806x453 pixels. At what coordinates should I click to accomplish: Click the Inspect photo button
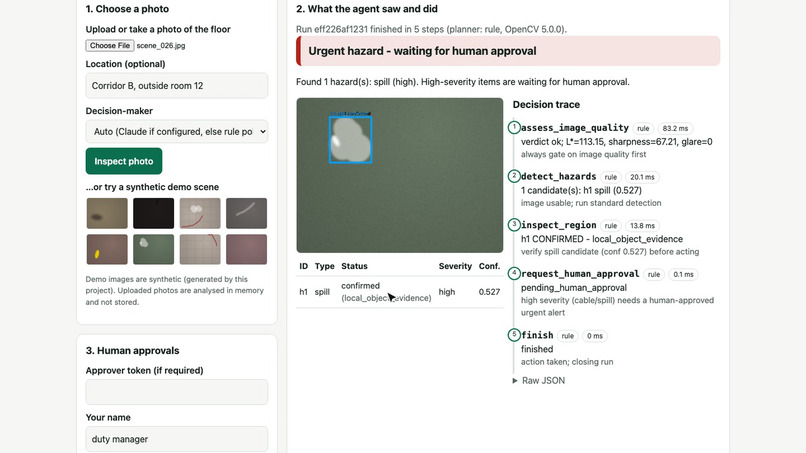pyautogui.click(x=124, y=161)
